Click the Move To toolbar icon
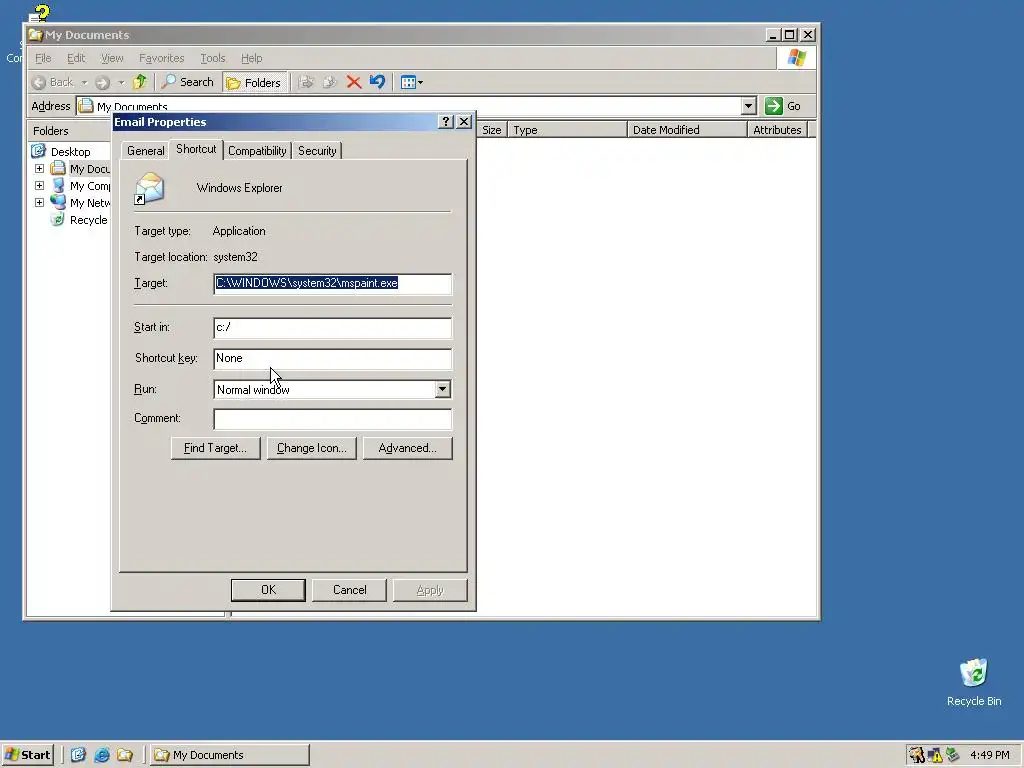This screenshot has width=1024, height=768. pos(306,82)
